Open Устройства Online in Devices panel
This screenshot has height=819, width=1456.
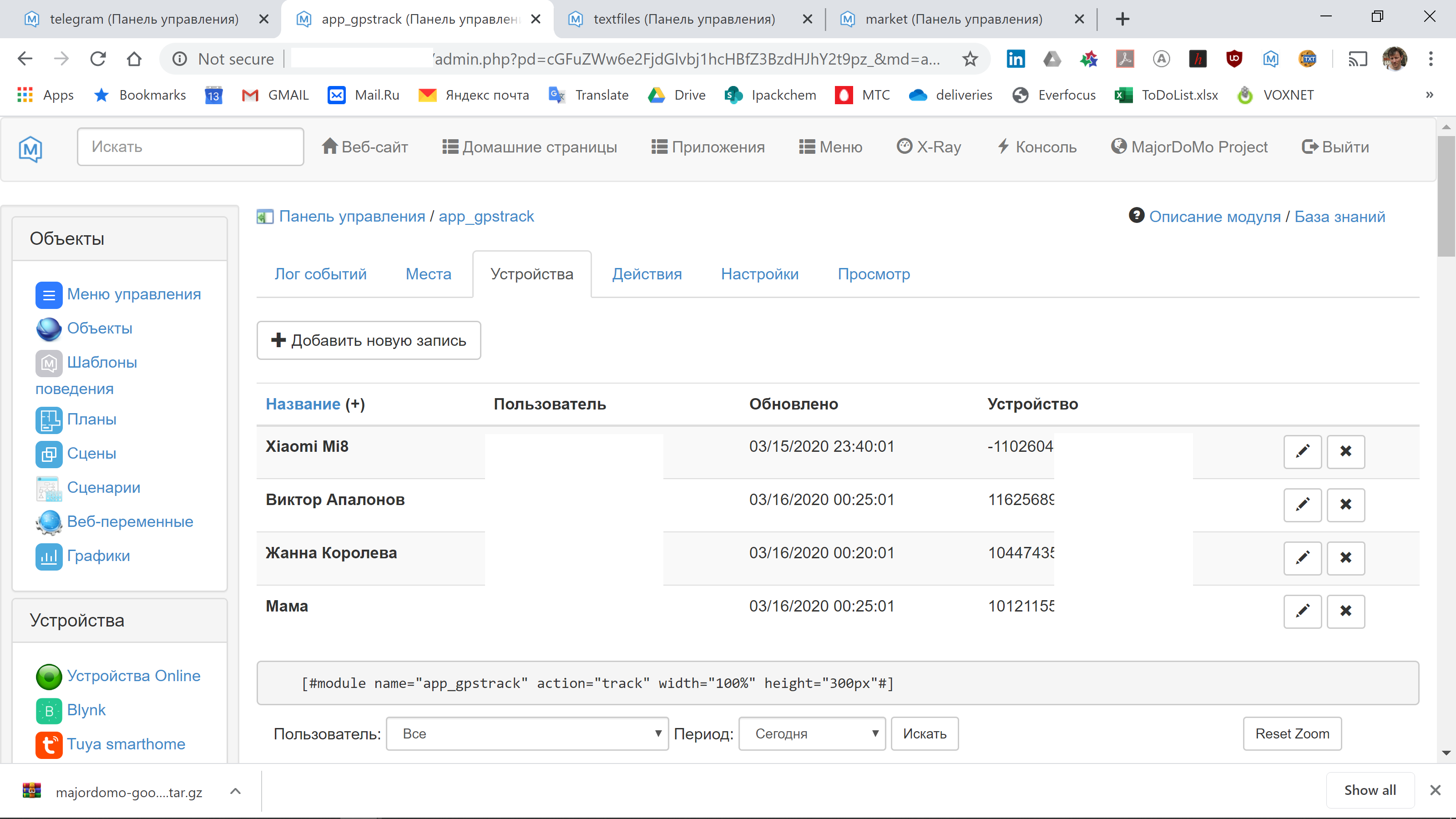click(x=133, y=675)
